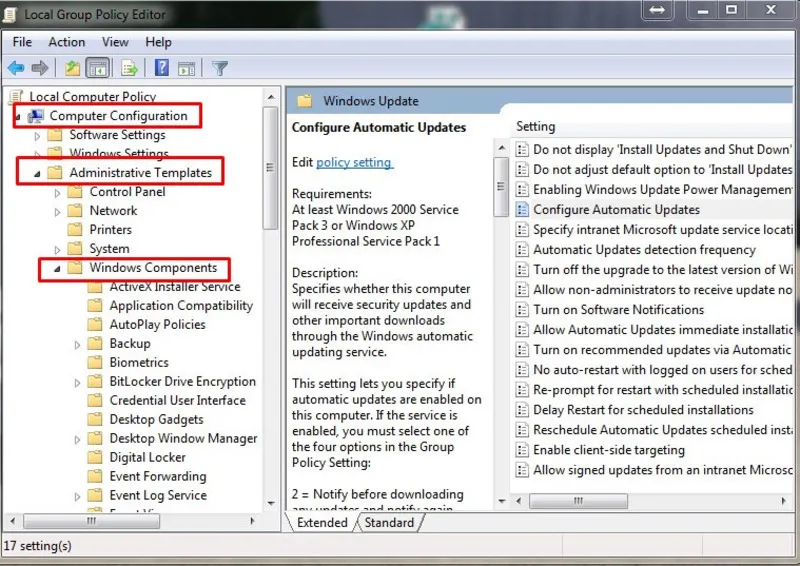Expand the Backup node
This screenshot has height=566, width=800.
point(77,344)
